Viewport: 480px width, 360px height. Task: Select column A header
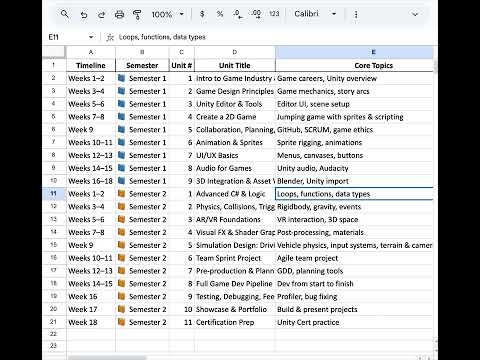click(91, 52)
